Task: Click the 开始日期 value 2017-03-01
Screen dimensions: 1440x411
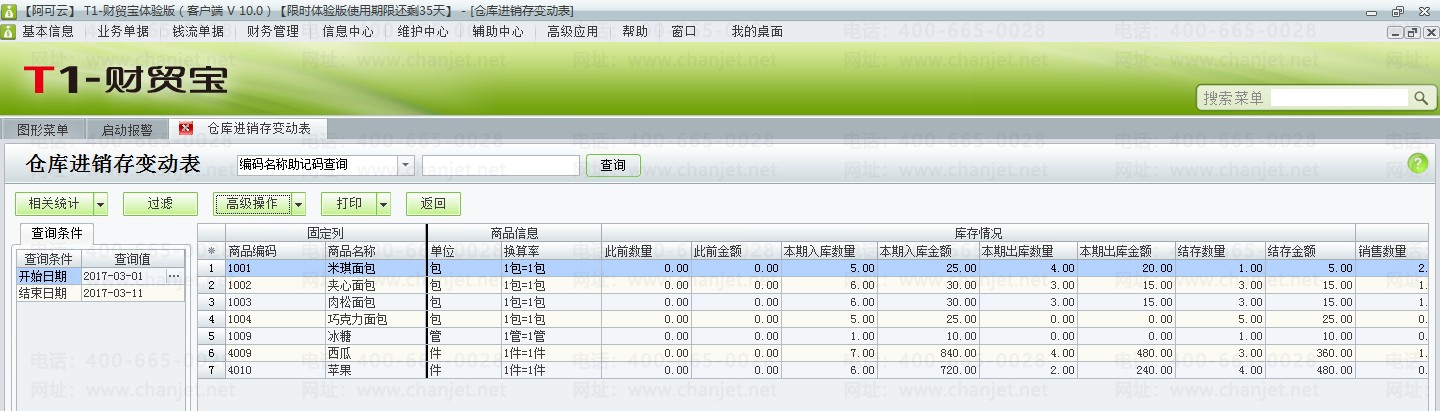Action: pyautogui.click(x=123, y=276)
